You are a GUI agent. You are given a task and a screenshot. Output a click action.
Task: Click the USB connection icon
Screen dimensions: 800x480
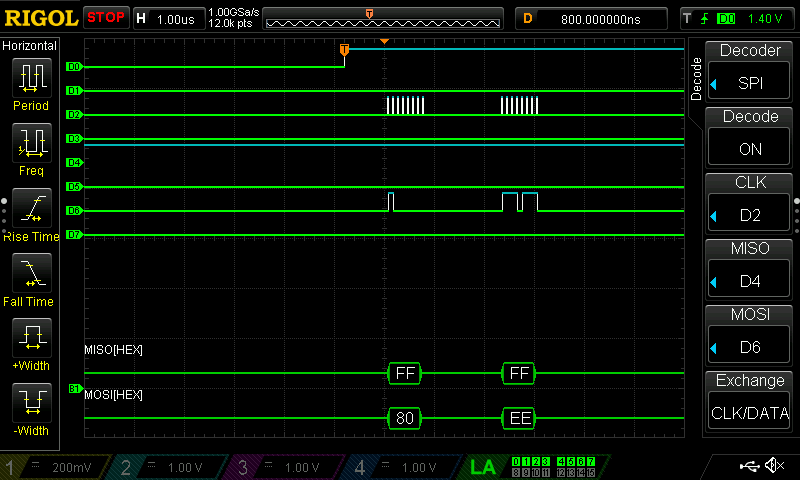pyautogui.click(x=748, y=466)
